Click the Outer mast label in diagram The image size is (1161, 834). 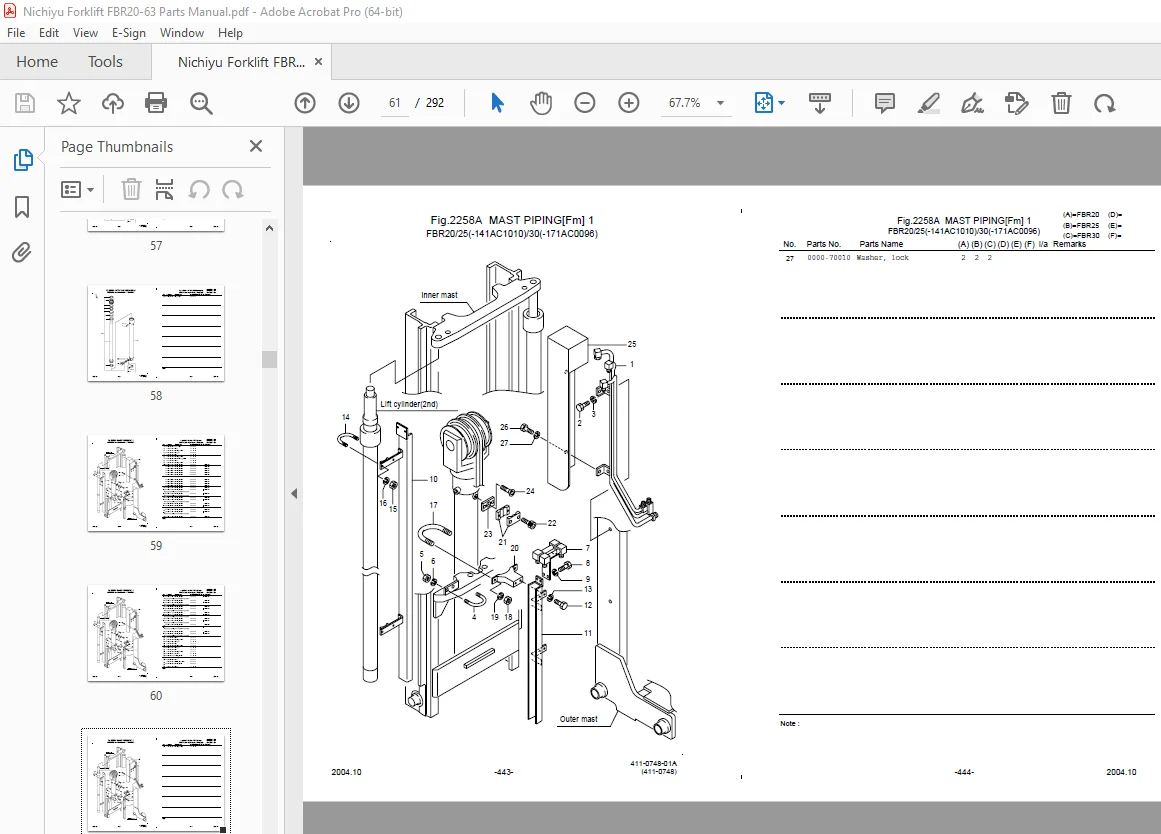pos(578,719)
